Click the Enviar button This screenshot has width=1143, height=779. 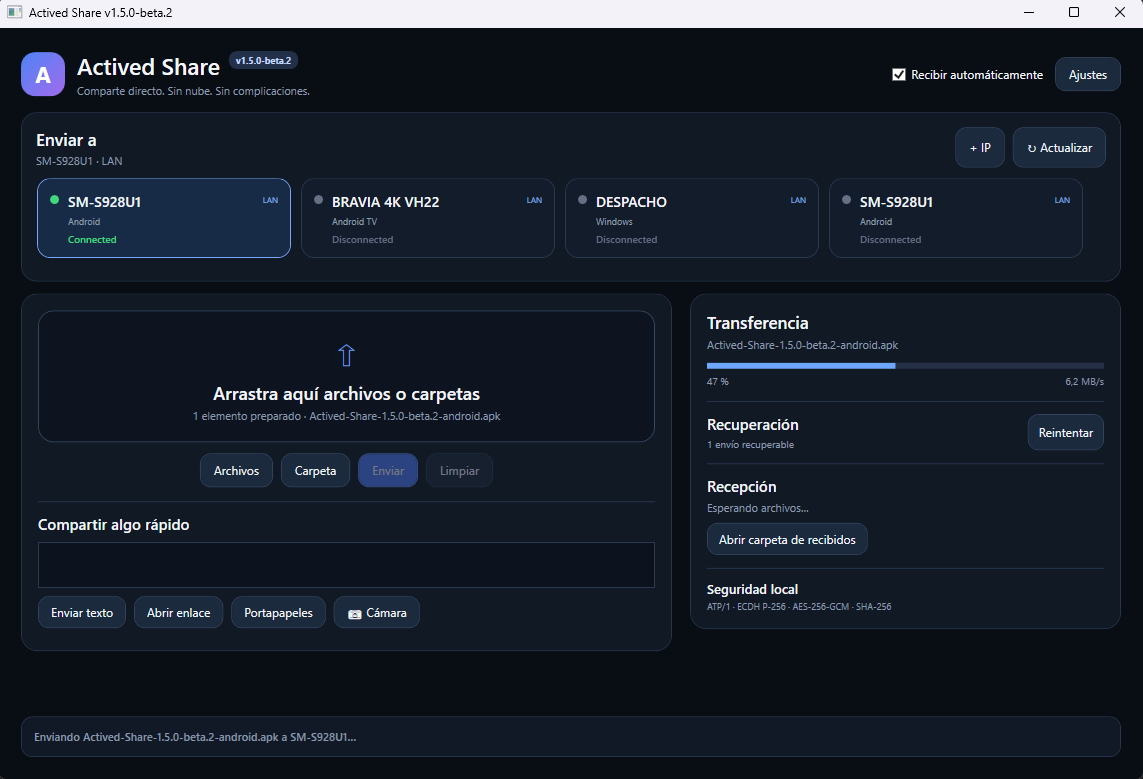[x=388, y=471]
